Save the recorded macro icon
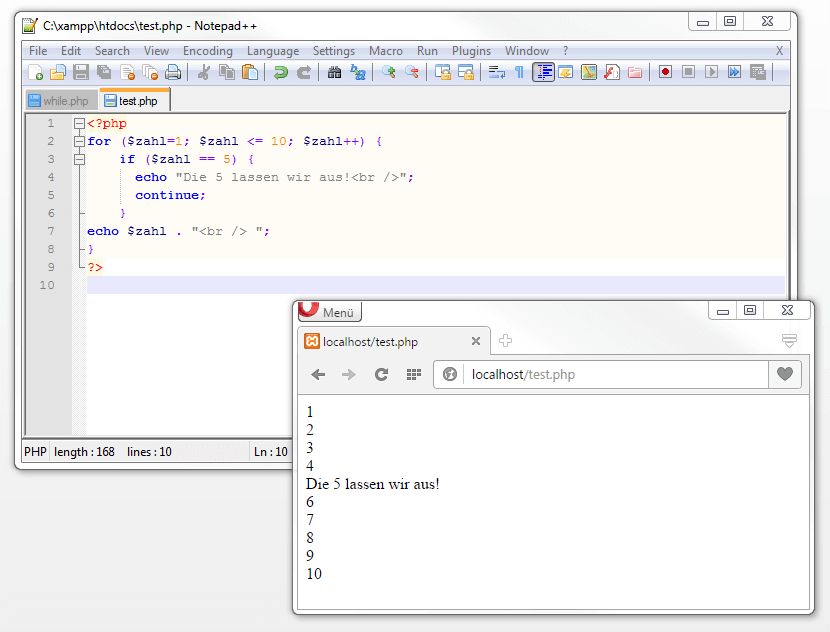The height and width of the screenshot is (632, 830). coord(758,71)
